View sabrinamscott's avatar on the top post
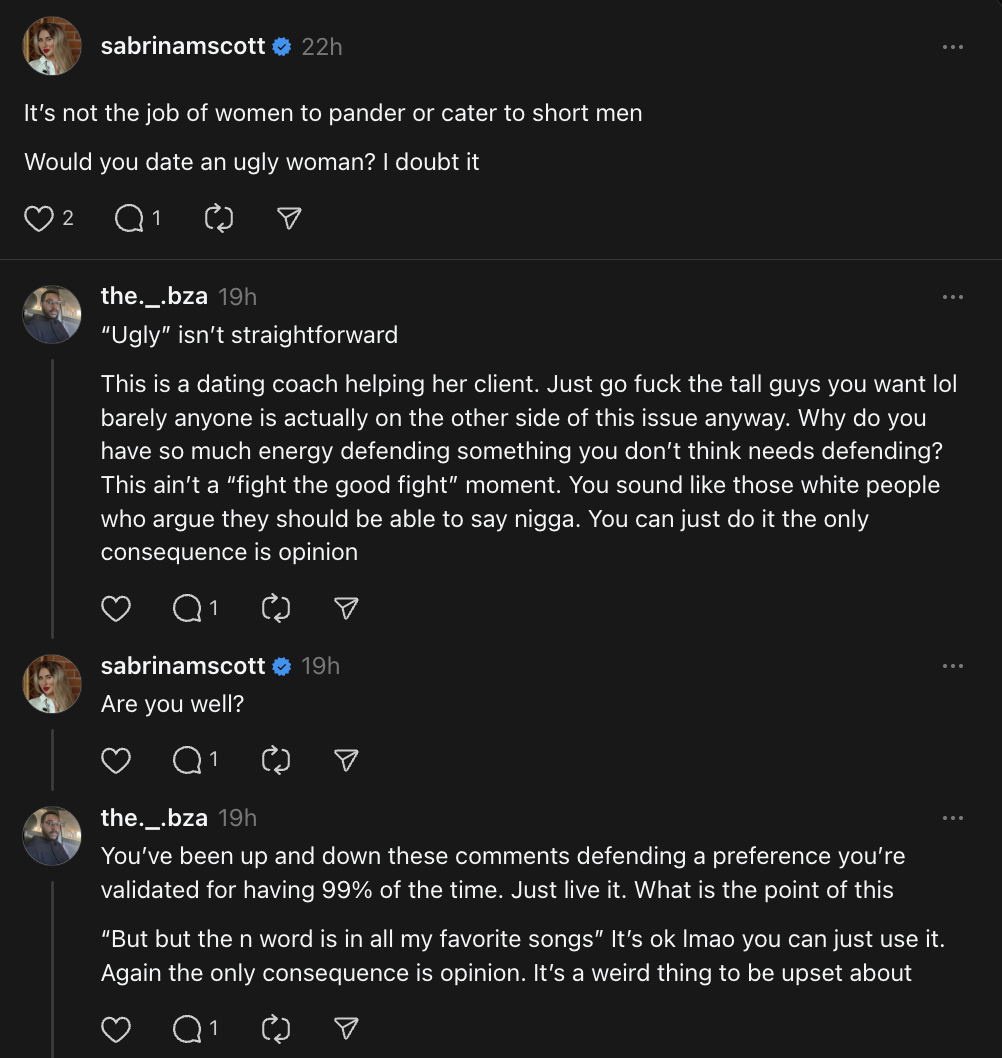This screenshot has width=1002, height=1058. click(x=52, y=46)
